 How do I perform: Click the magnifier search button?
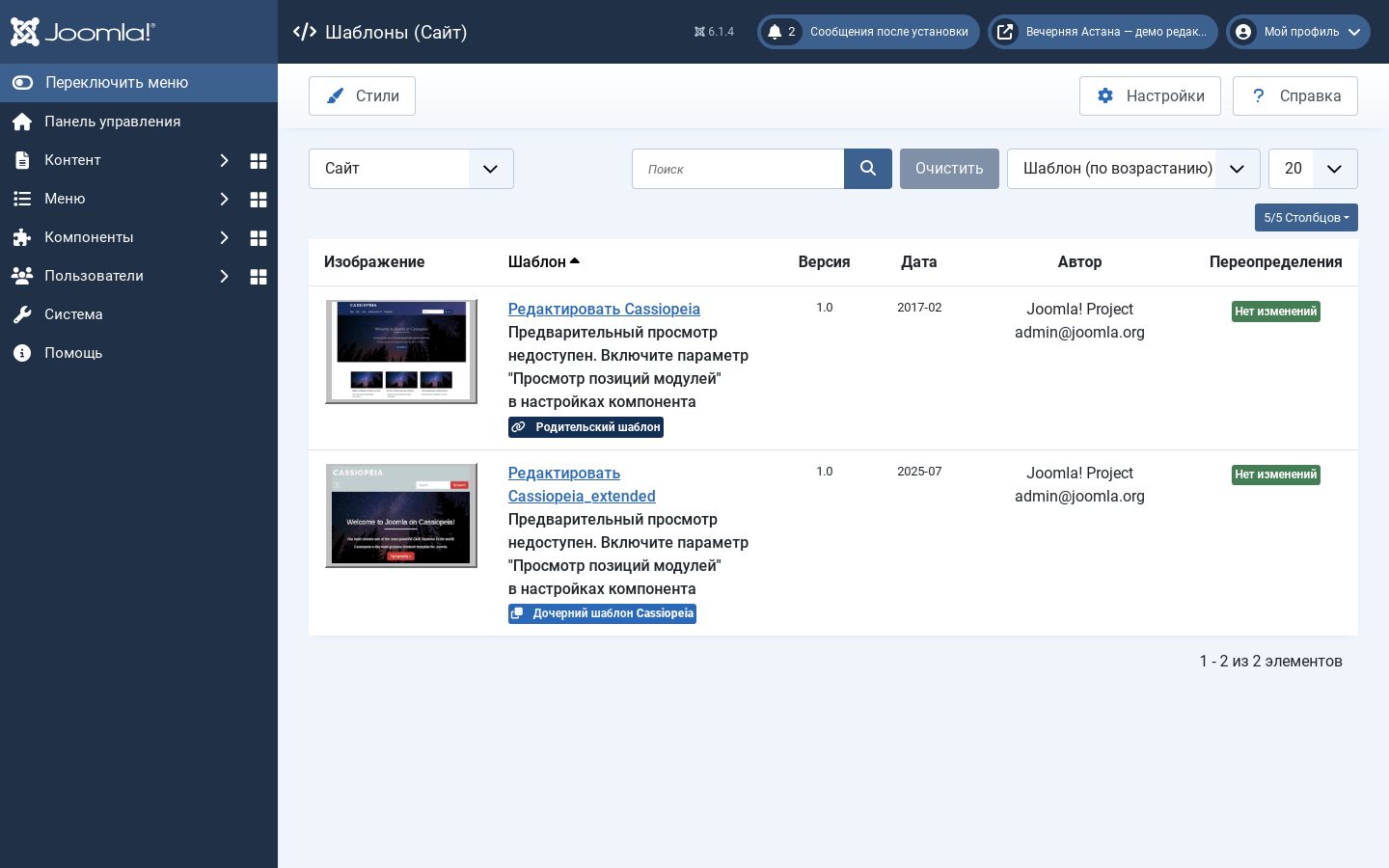[x=868, y=169]
